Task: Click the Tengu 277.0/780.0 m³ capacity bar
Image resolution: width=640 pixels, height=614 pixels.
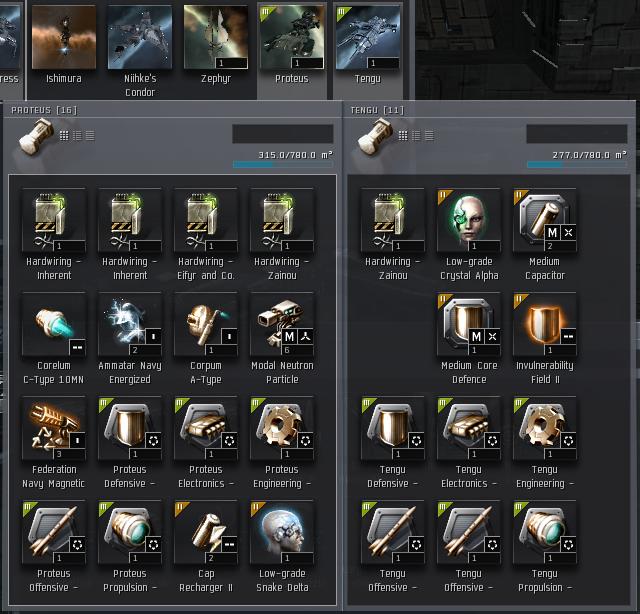Action: click(577, 164)
